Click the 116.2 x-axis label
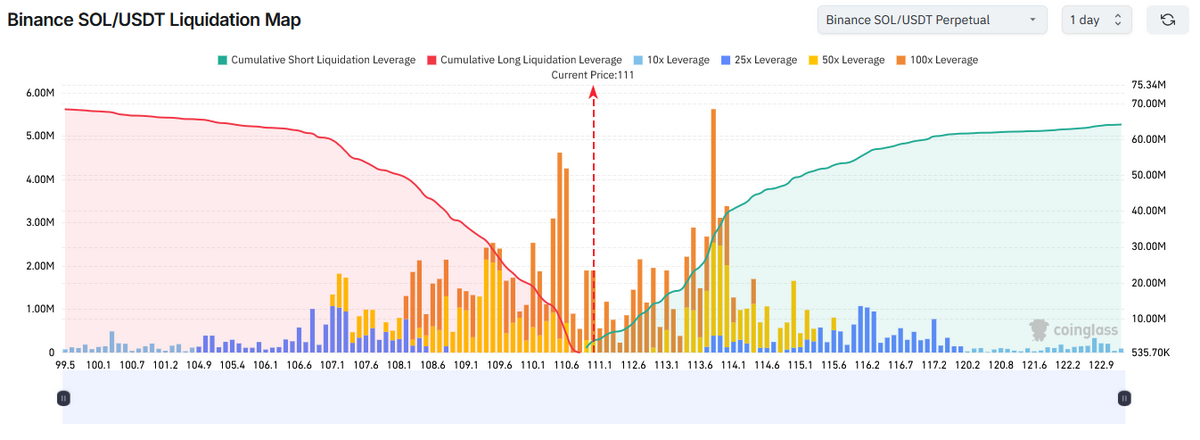Image resolution: width=1200 pixels, height=440 pixels. coord(869,365)
